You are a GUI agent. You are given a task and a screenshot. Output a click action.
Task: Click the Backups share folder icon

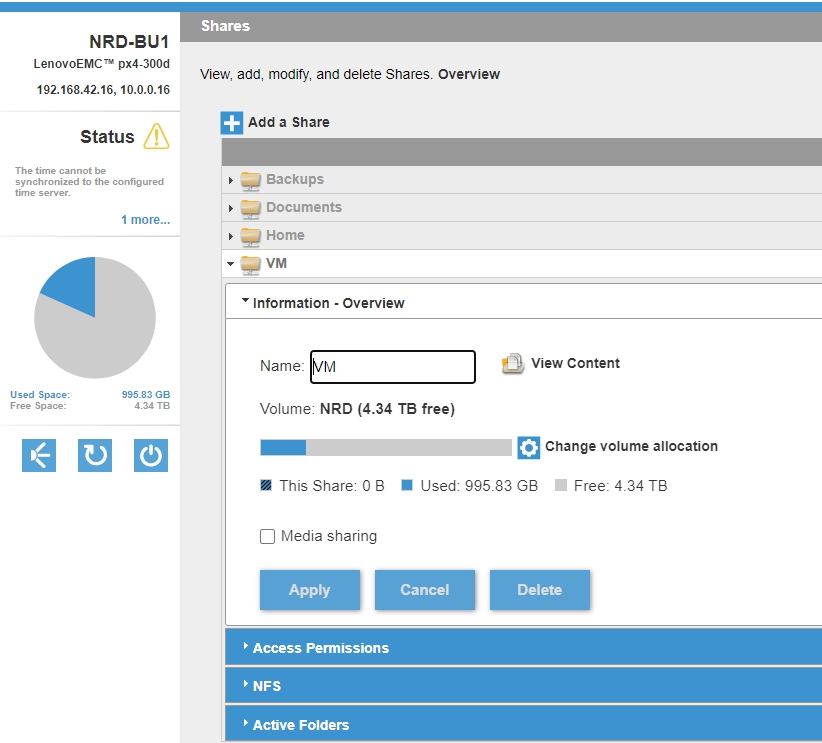pos(251,180)
